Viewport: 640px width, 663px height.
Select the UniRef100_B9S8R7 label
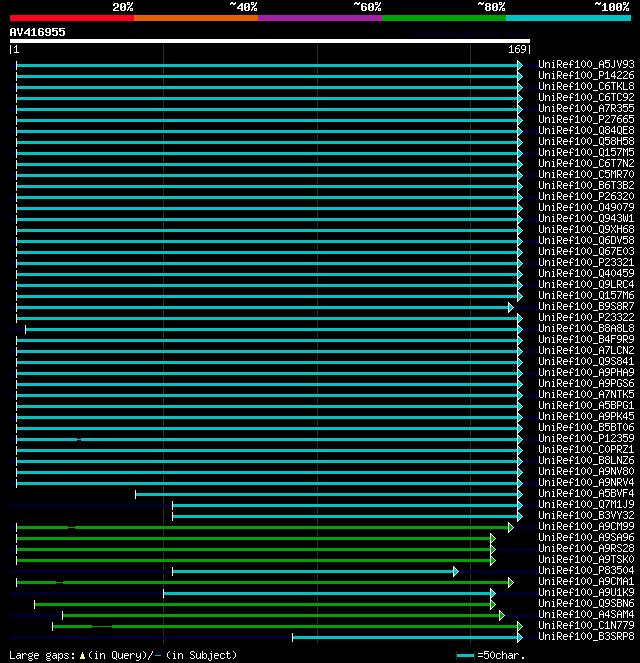pos(586,307)
